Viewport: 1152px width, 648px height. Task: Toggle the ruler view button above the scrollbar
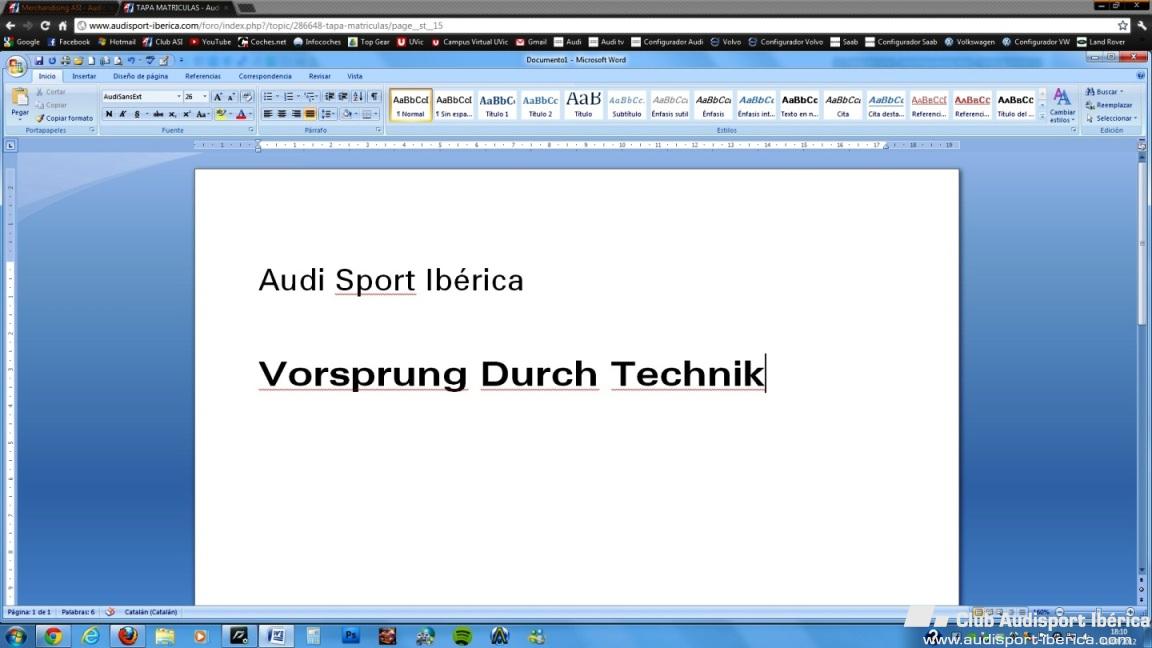click(x=1142, y=145)
